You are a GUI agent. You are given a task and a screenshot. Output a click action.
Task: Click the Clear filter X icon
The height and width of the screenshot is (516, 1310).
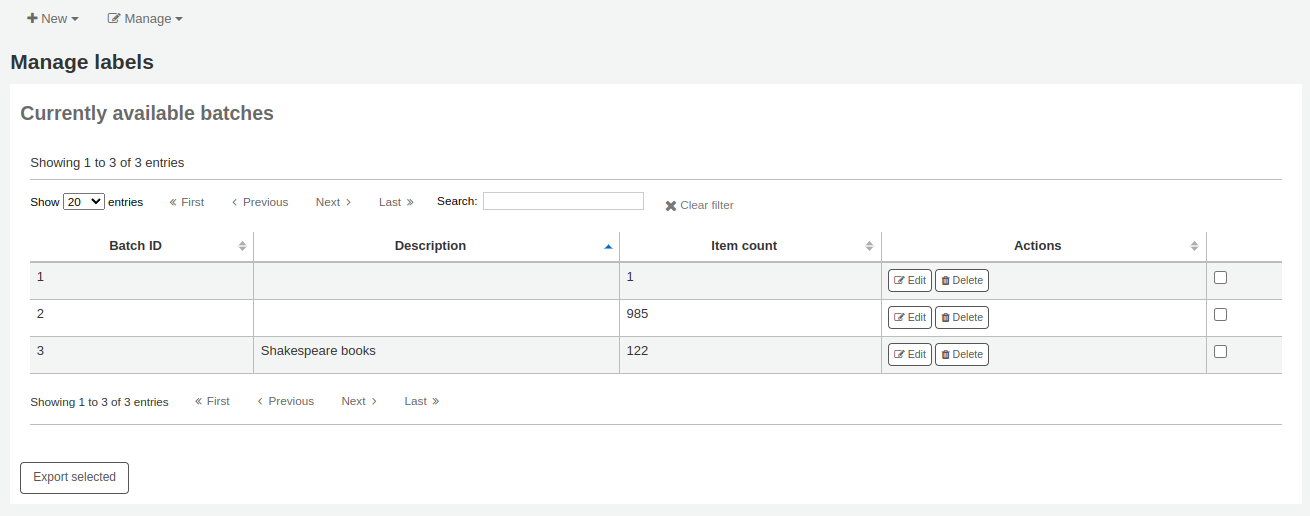pyautogui.click(x=671, y=206)
